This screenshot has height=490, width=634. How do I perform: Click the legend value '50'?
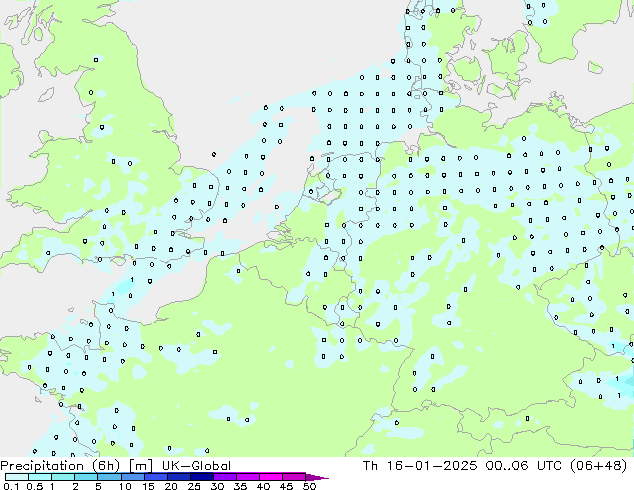point(309,486)
